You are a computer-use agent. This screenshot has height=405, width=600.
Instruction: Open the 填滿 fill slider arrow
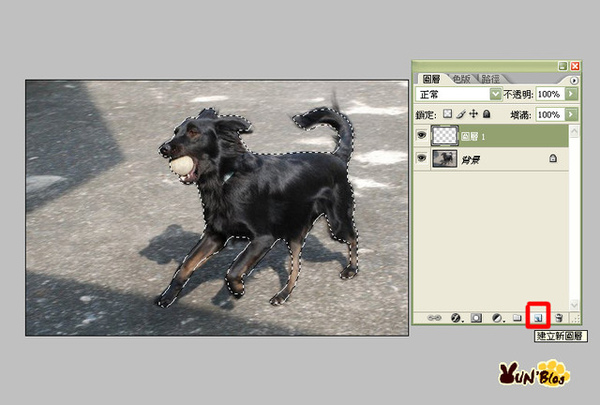point(571,114)
